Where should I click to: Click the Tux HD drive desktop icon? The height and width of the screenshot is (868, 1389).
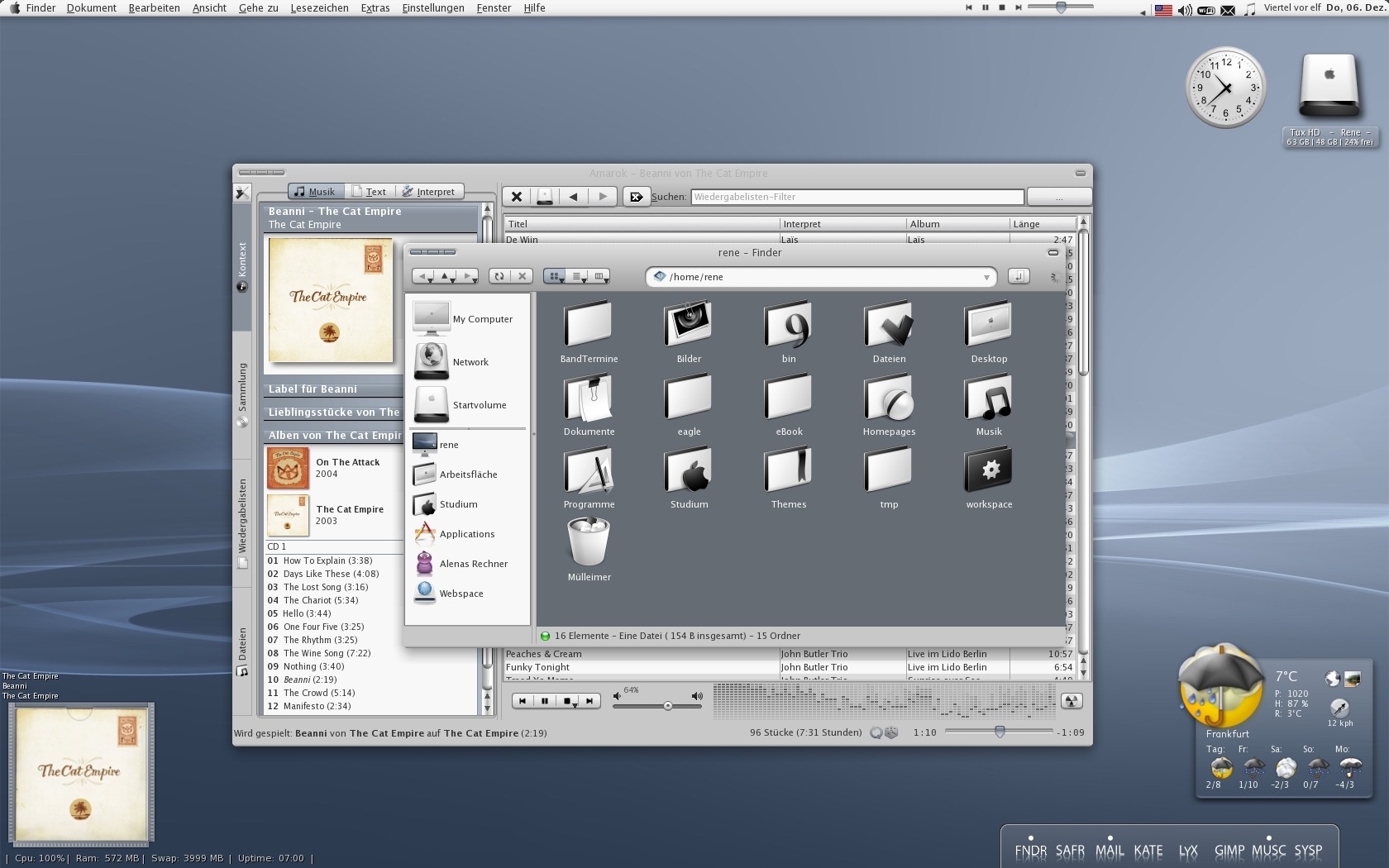[1329, 87]
